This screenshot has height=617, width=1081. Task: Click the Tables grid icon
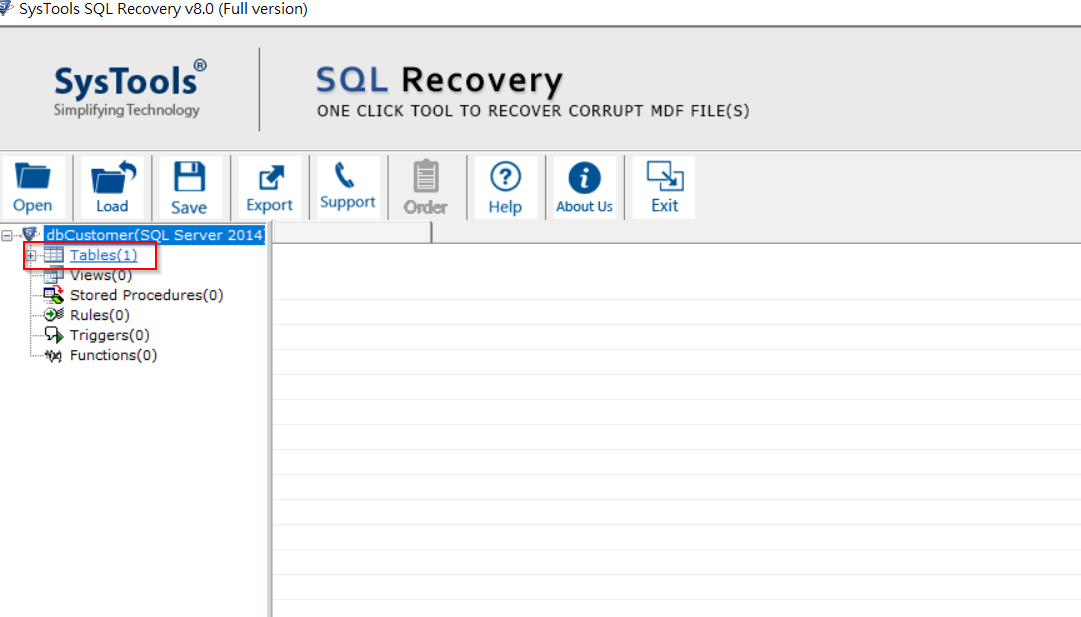54,255
